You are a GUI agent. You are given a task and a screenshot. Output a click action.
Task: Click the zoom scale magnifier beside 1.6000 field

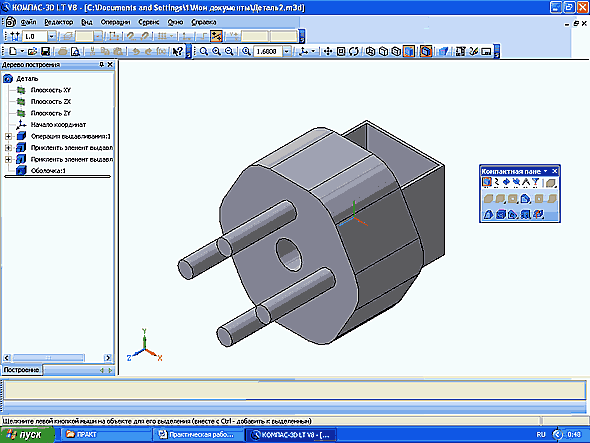click(x=246, y=51)
